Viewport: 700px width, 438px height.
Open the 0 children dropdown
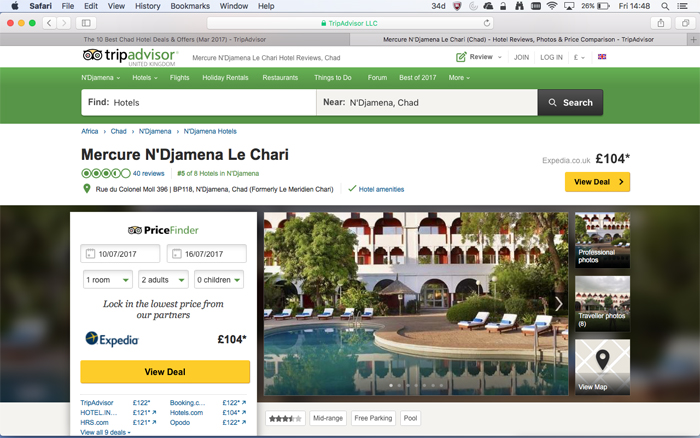coord(219,279)
